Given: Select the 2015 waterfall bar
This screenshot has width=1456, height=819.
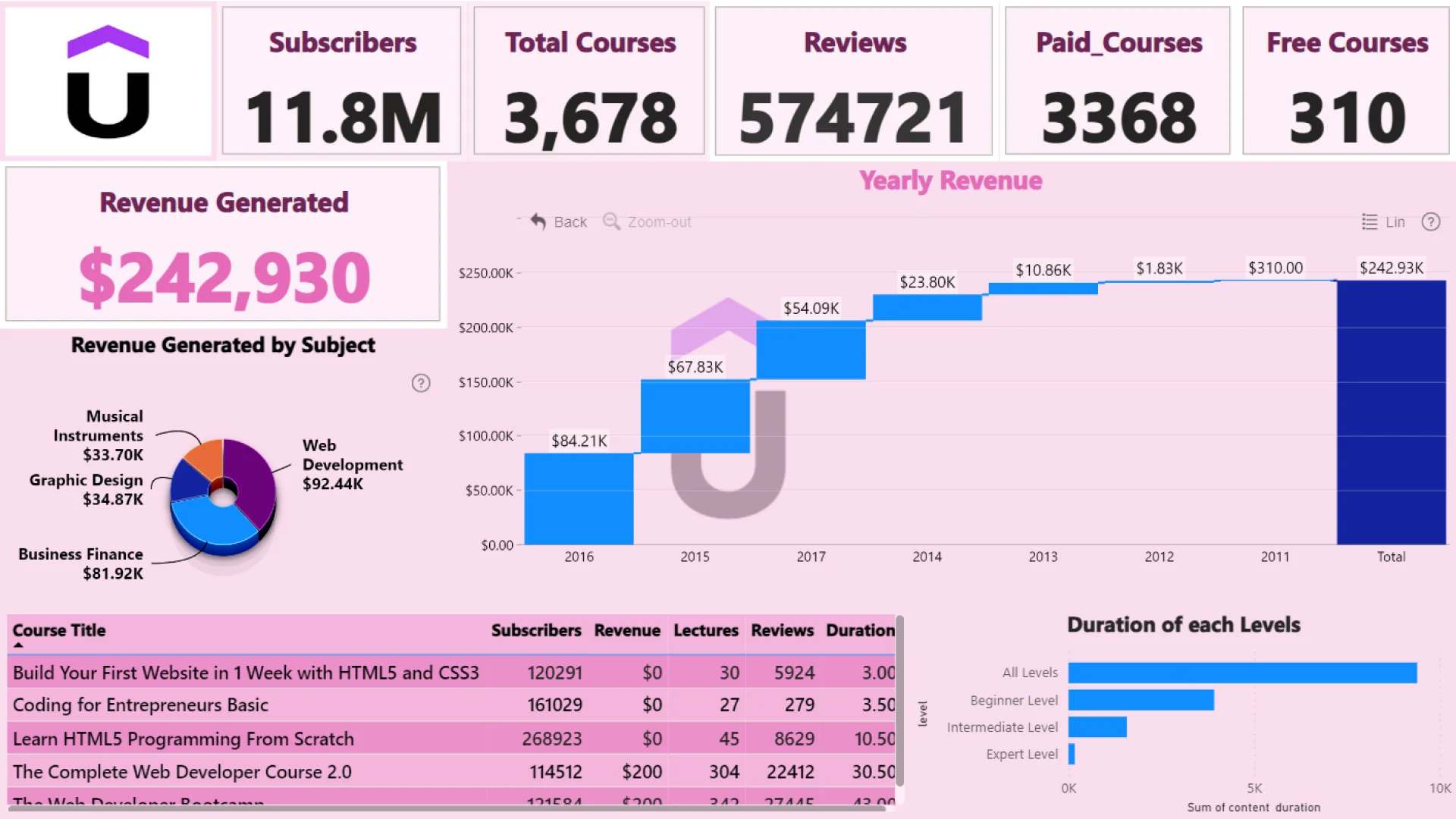Looking at the screenshot, I should click(x=695, y=416).
